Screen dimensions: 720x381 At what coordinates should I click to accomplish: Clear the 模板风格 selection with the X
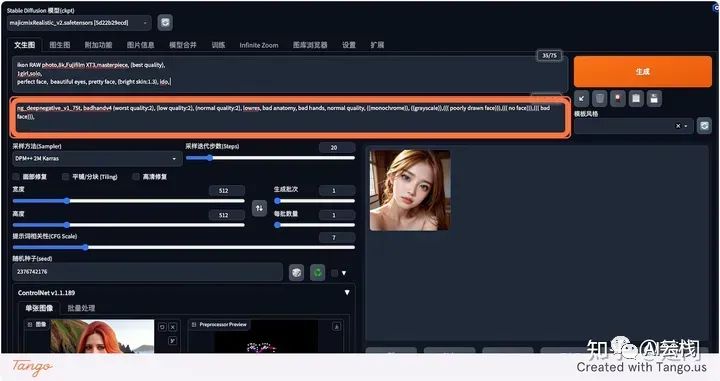coord(678,126)
